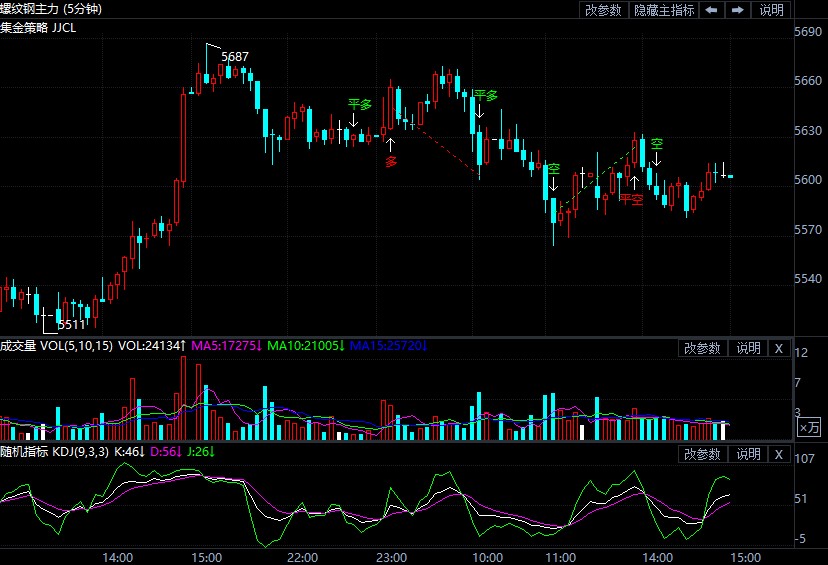Image resolution: width=828 pixels, height=565 pixels.
Task: Click the 107 KDJ axis label
Action: click(804, 458)
